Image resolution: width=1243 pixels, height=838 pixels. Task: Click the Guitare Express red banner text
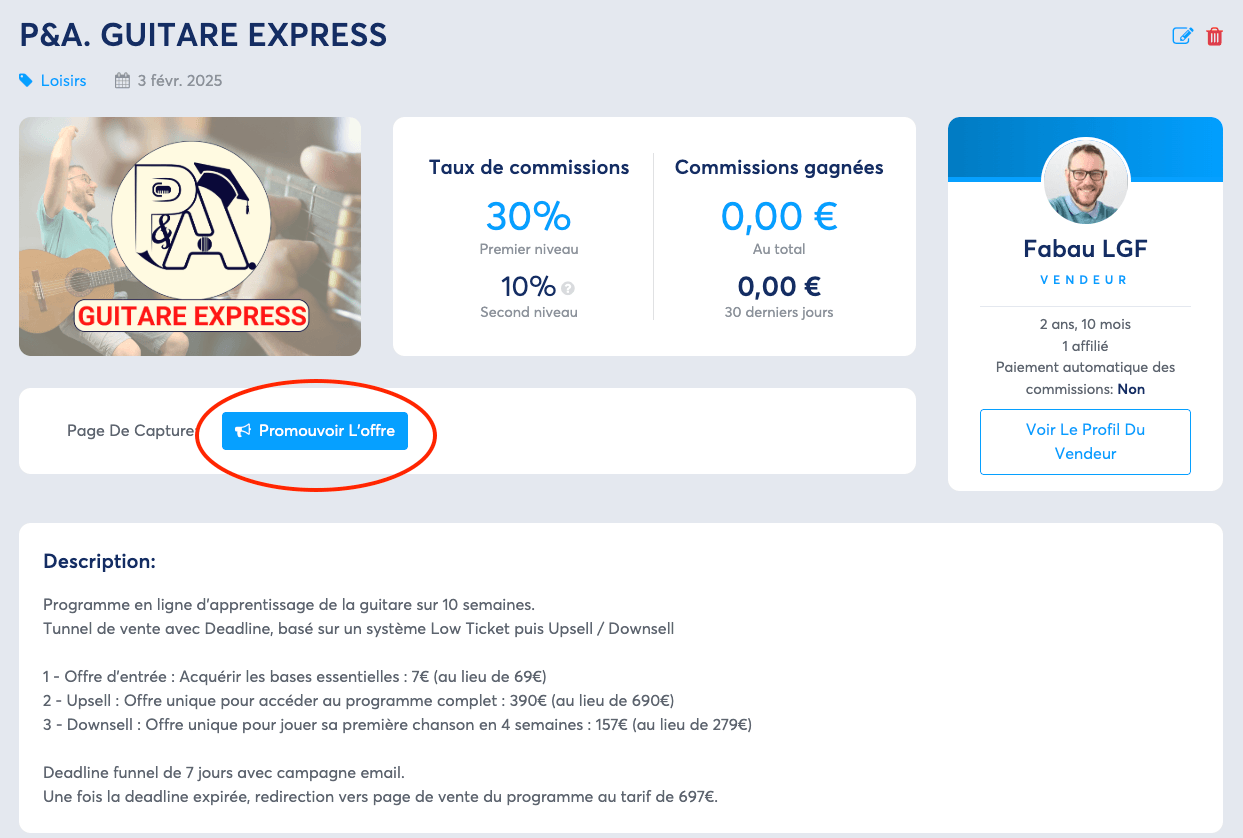pyautogui.click(x=192, y=316)
